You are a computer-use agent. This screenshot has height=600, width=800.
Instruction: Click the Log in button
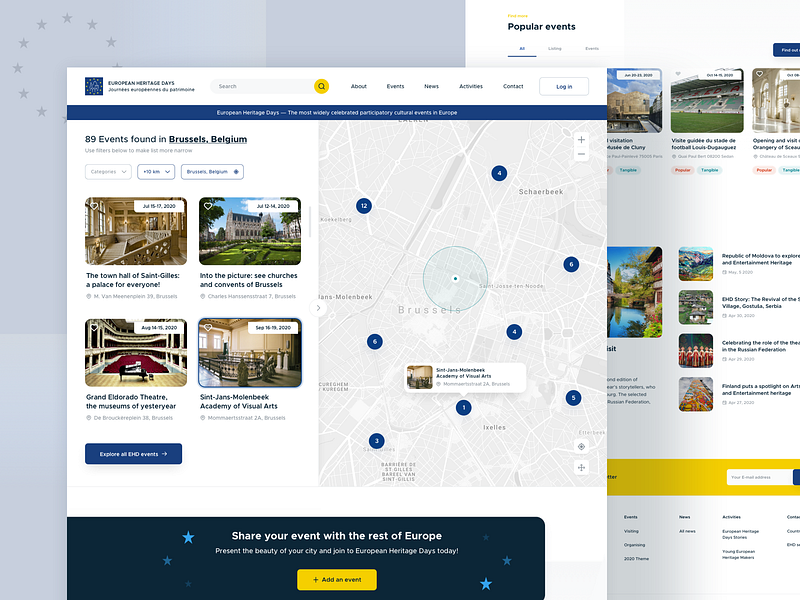click(564, 86)
